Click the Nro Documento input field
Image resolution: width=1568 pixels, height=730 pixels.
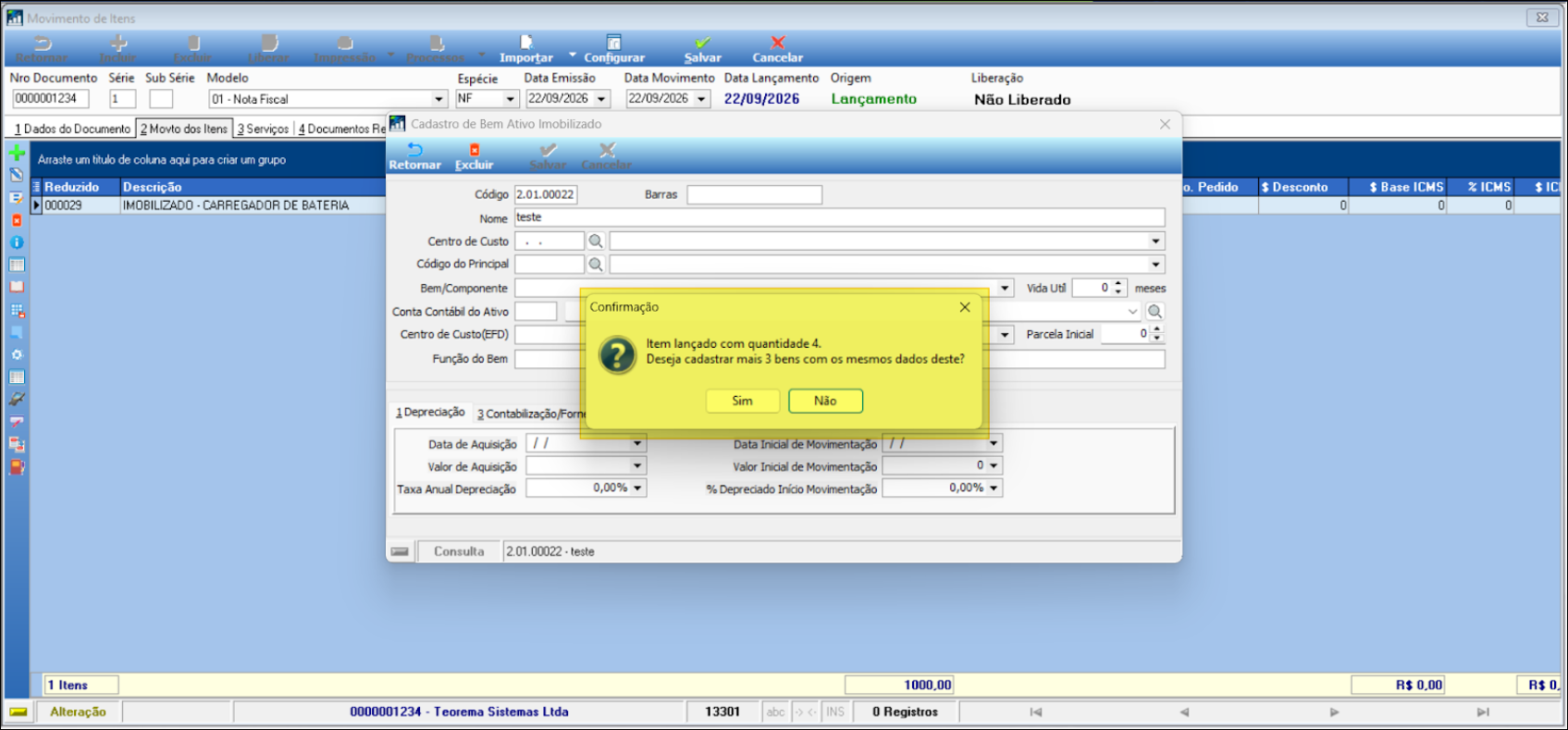(50, 99)
